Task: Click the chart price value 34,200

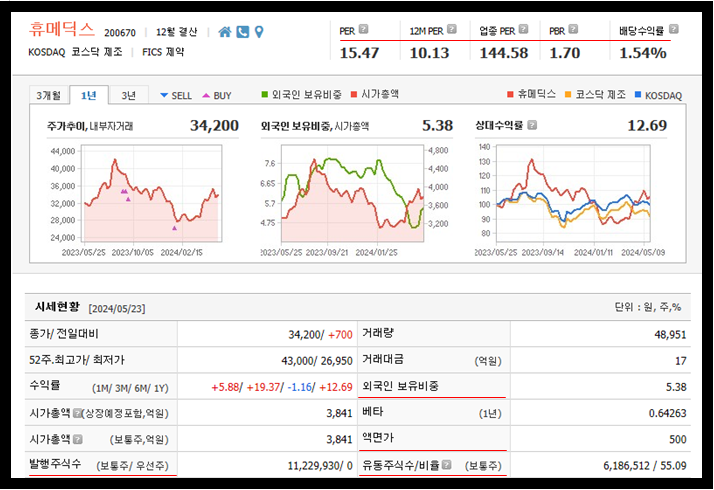Action: 214,125
